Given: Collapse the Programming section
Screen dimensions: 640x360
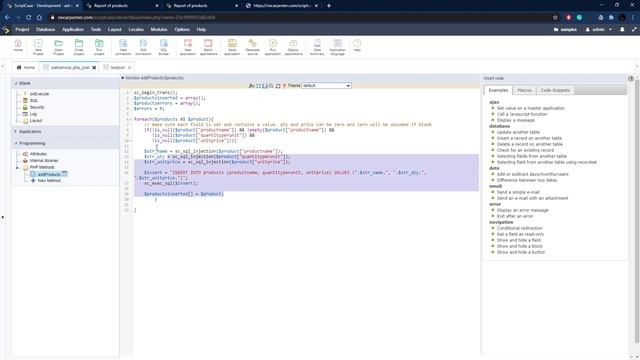Looking at the screenshot, I should 16,143.
